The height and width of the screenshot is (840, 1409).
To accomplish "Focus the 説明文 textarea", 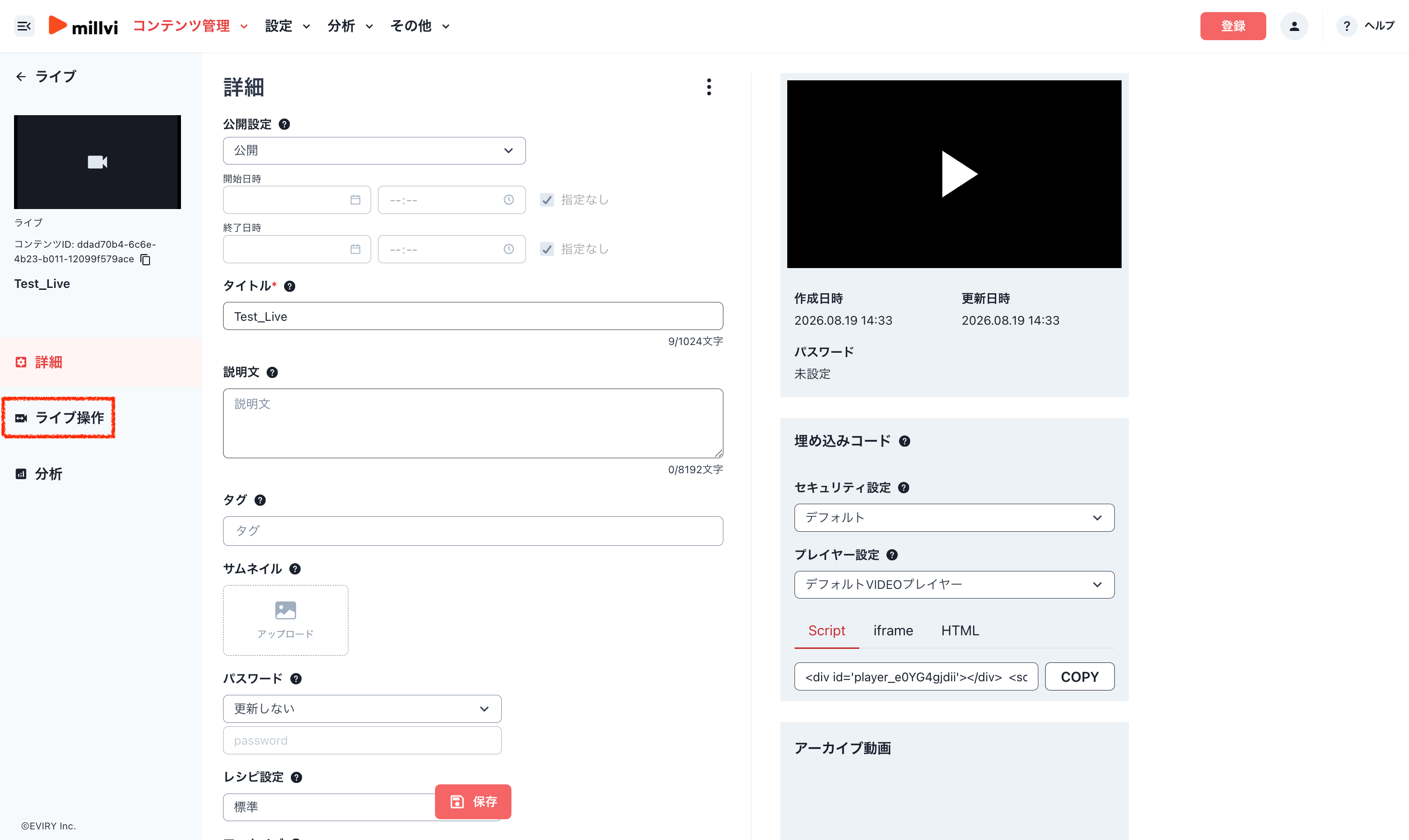I will (x=473, y=423).
